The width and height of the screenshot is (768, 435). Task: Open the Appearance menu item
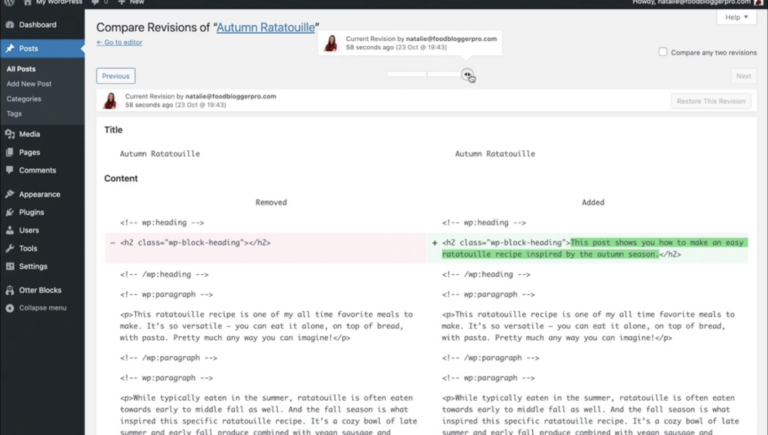(x=42, y=194)
